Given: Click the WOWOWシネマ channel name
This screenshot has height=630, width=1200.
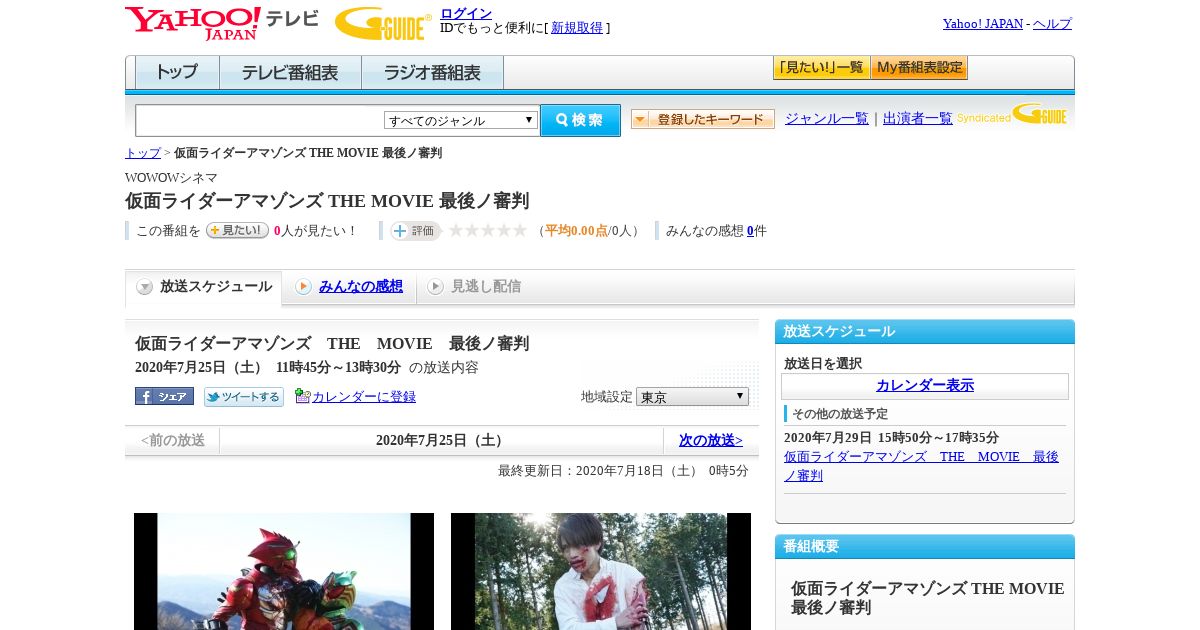Looking at the screenshot, I should [171, 178].
